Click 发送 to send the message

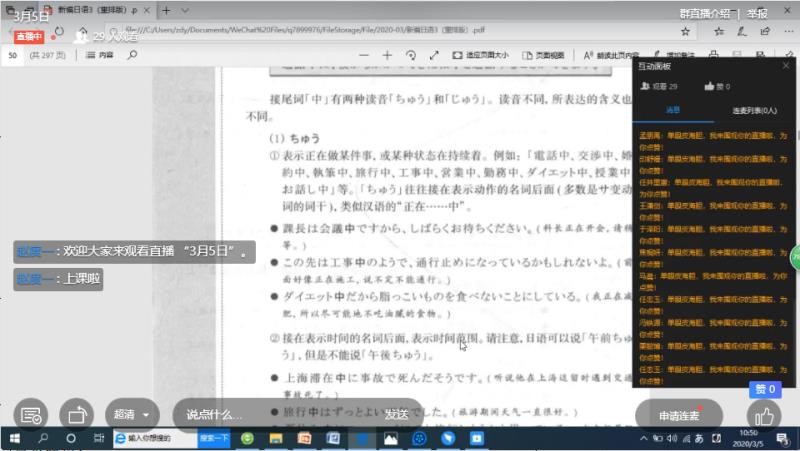click(x=396, y=414)
